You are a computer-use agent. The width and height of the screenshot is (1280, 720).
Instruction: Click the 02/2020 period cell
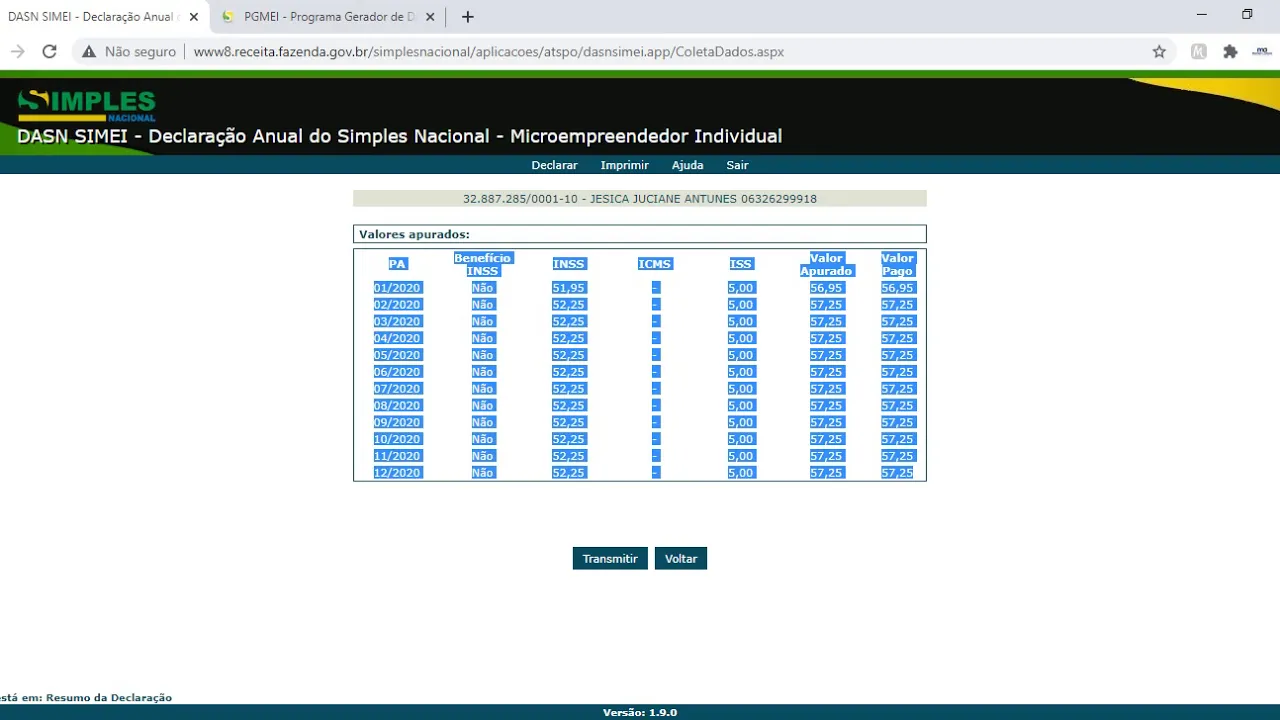(398, 305)
